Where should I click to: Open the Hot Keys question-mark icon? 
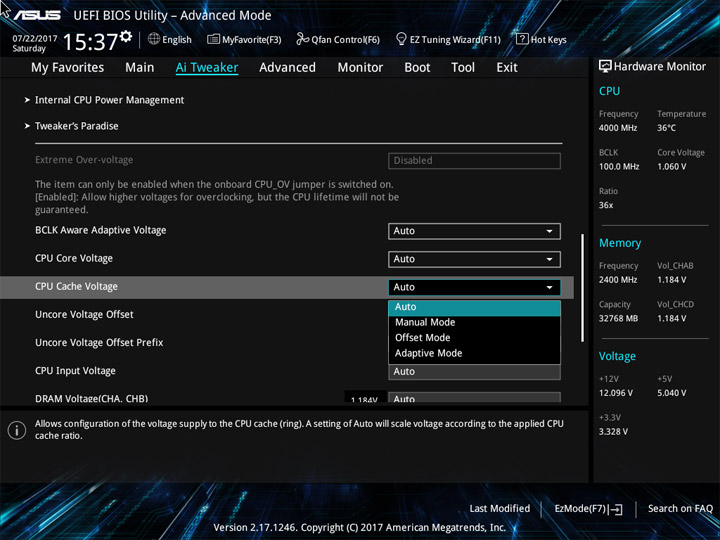pos(522,39)
